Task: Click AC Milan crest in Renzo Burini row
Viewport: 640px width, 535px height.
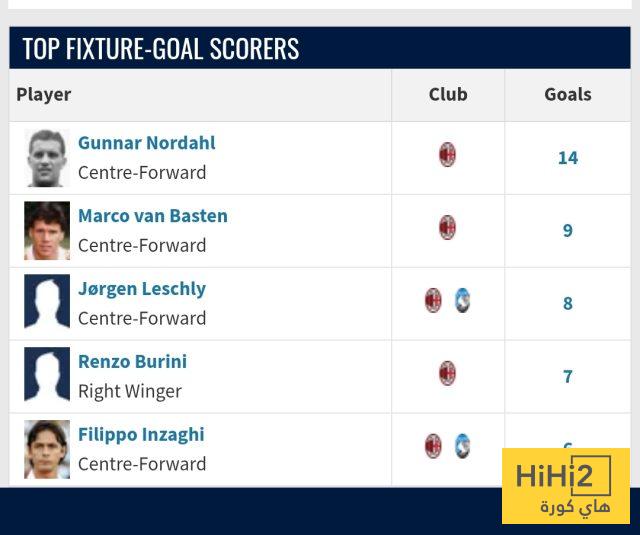Action: point(447,374)
